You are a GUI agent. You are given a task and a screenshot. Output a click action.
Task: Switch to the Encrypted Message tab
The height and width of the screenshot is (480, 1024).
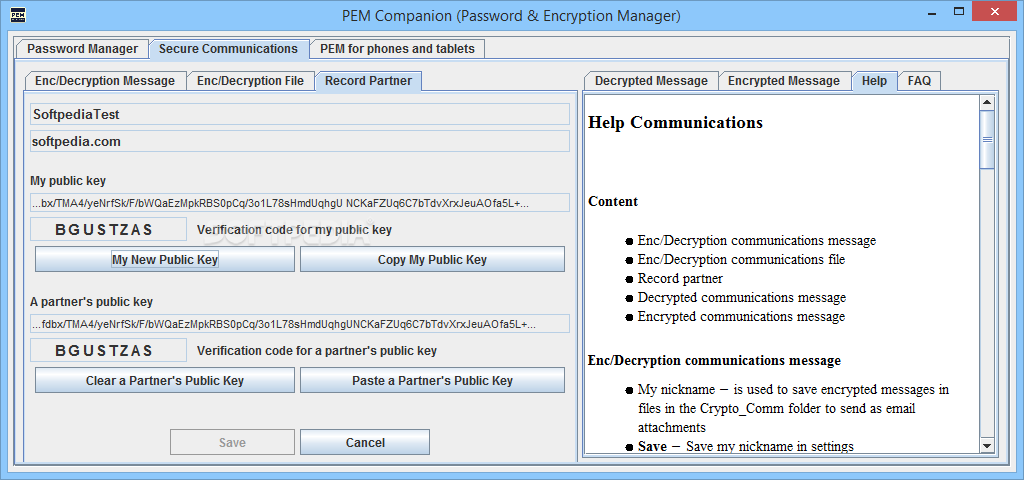coord(784,81)
